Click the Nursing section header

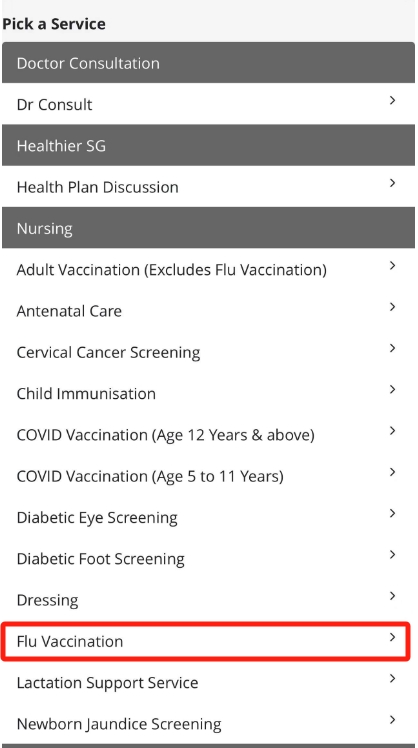coord(209,228)
